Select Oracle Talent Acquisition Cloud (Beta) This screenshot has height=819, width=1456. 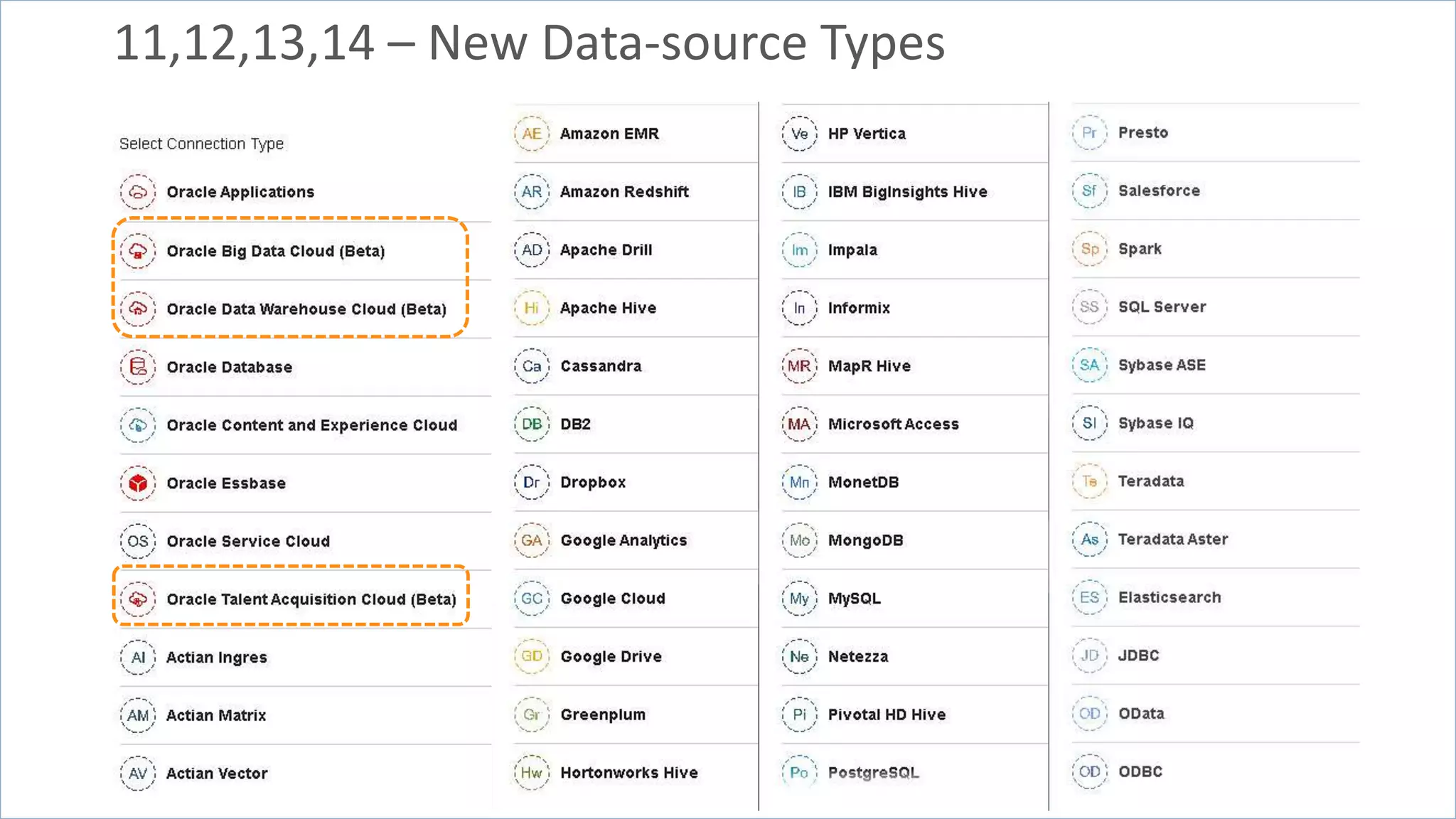pyautogui.click(x=311, y=599)
